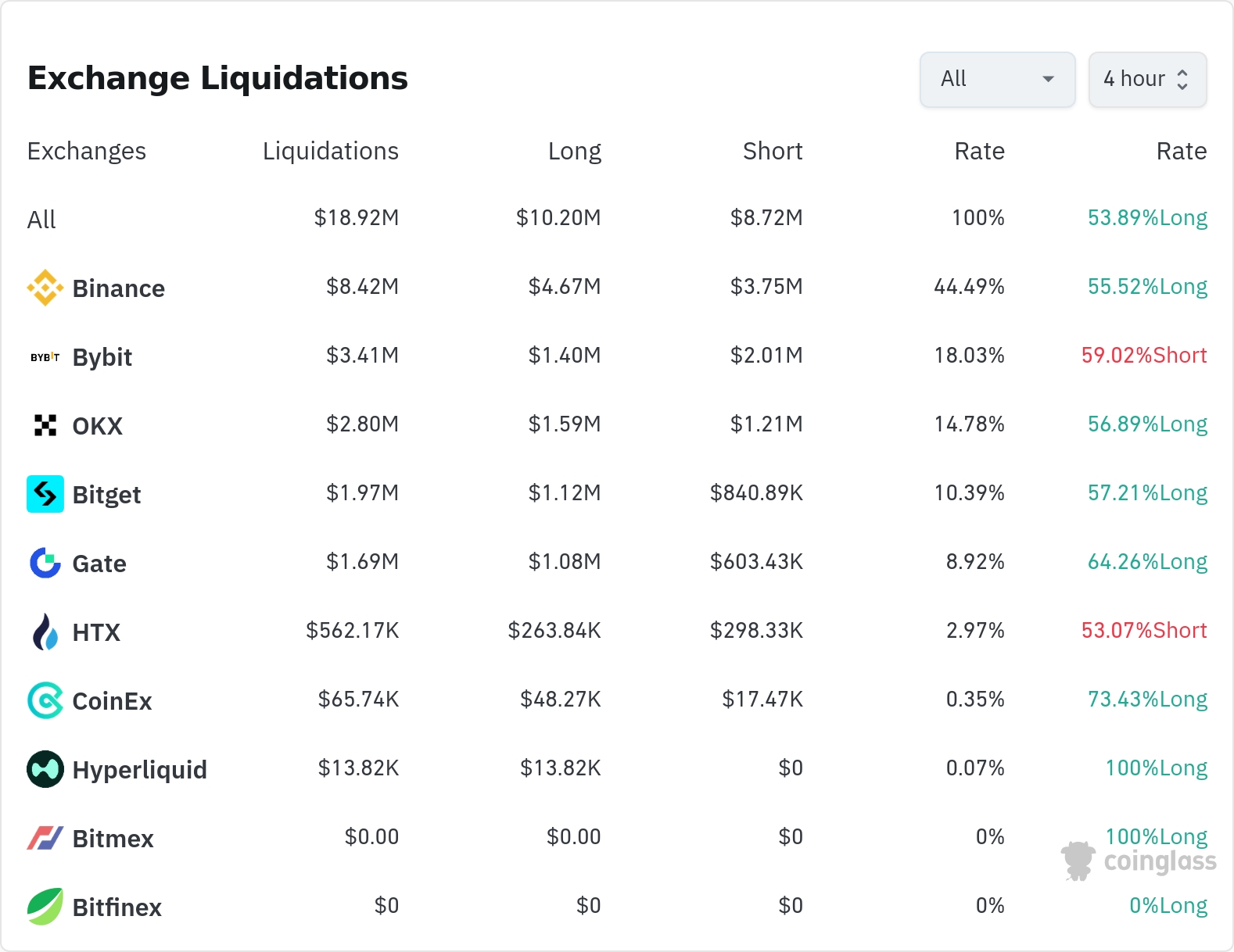Click the Bitget cyan logo icon
The width and height of the screenshot is (1234, 952).
pyautogui.click(x=45, y=494)
